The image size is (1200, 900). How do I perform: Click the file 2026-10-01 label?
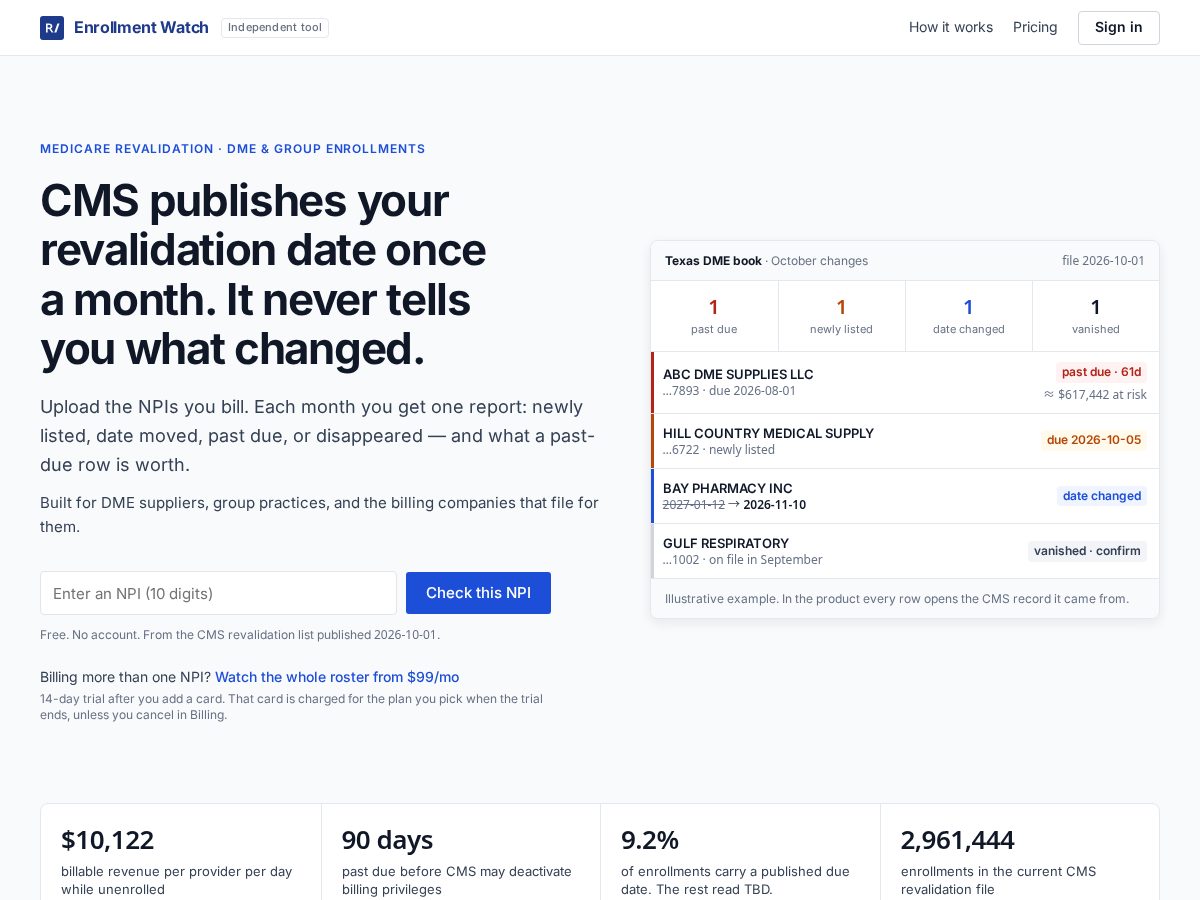pos(1103,261)
